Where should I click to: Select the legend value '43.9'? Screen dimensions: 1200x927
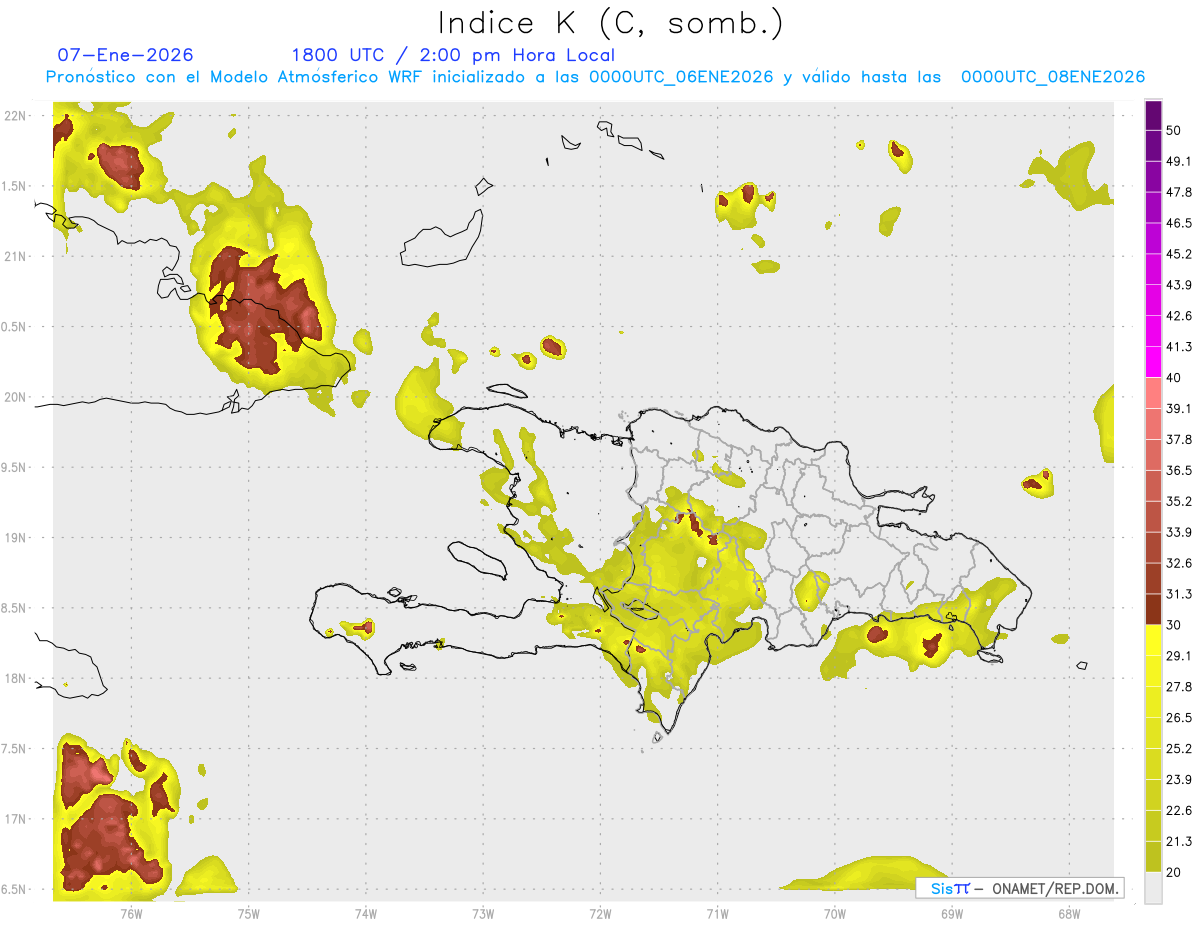point(1178,285)
